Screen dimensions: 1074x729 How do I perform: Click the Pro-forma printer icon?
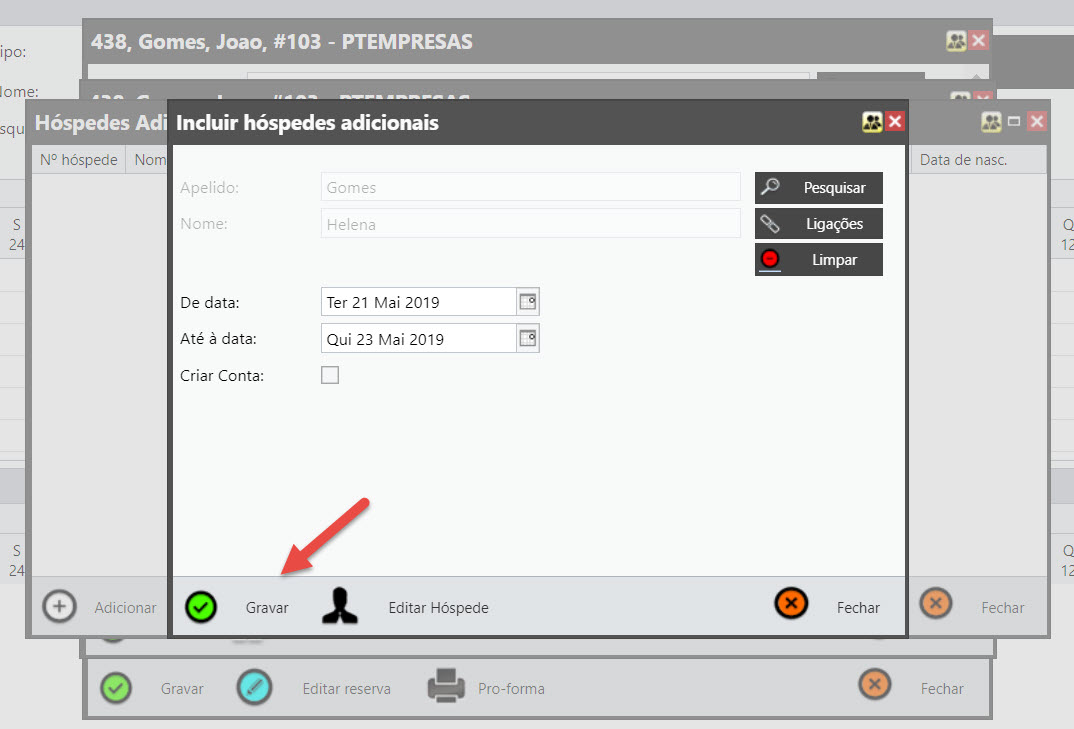447,687
